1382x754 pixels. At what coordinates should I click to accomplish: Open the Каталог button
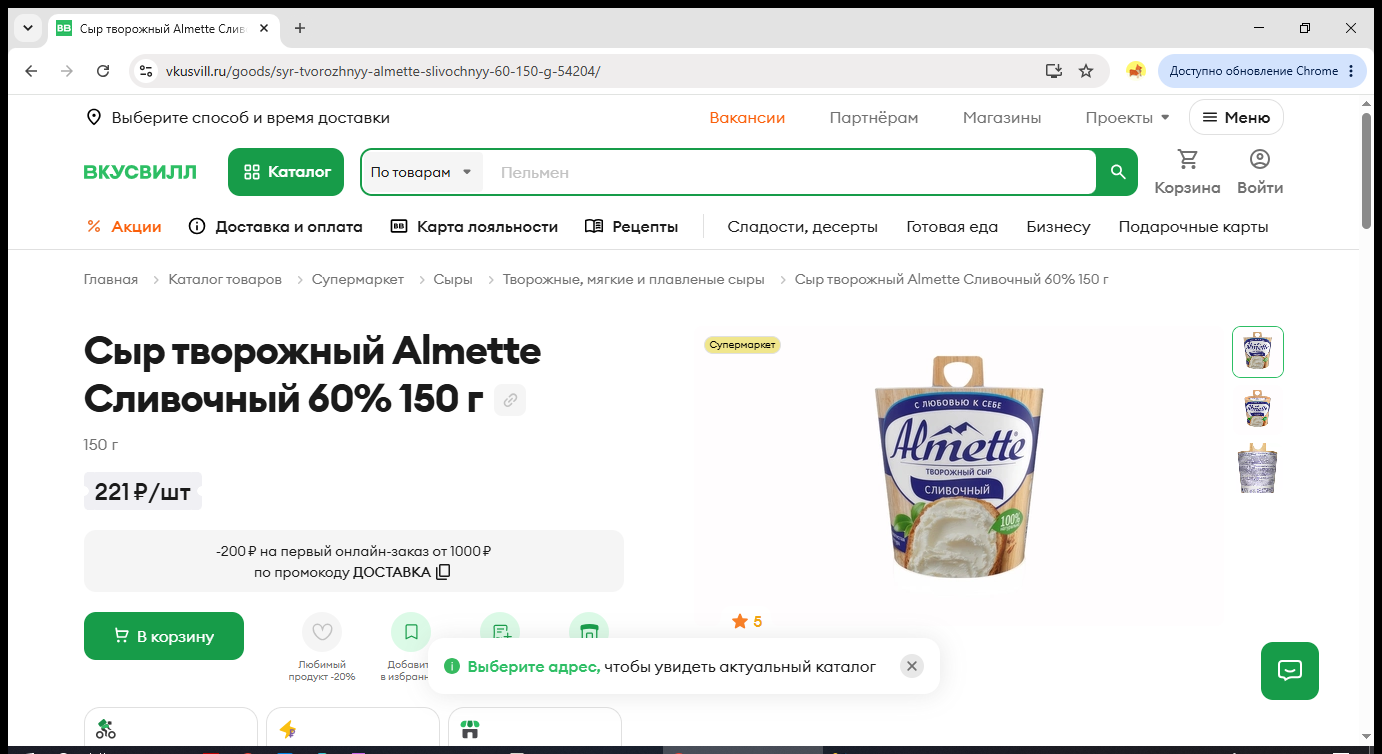point(286,172)
